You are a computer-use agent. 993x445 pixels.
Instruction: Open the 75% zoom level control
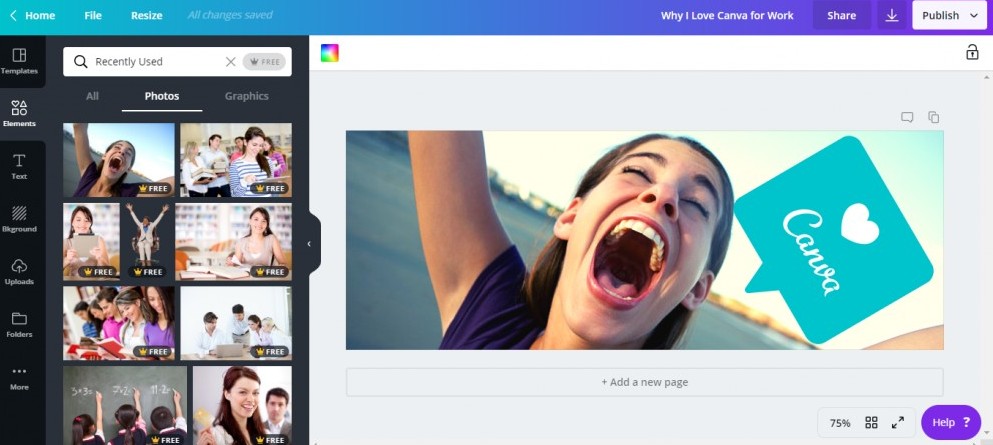[840, 423]
